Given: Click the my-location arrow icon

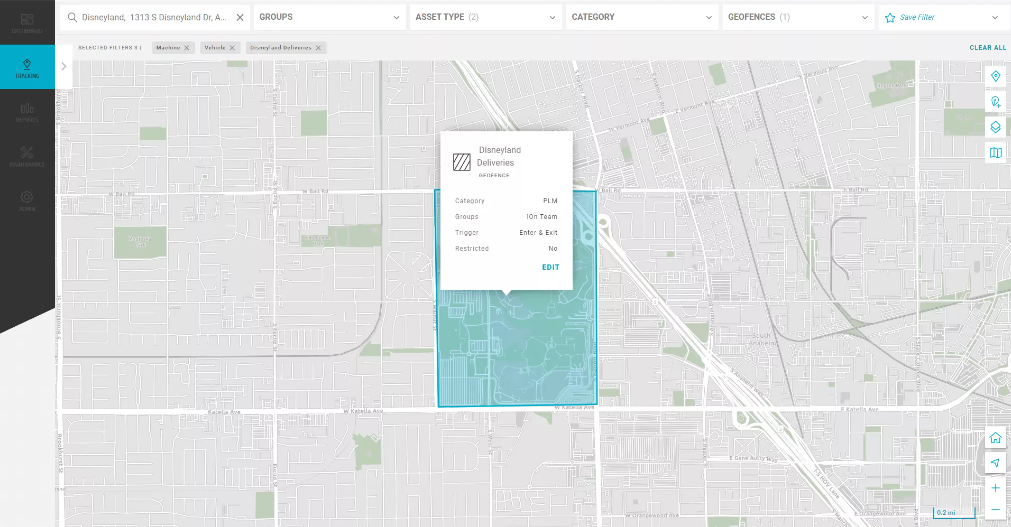Looking at the screenshot, I should (996, 462).
